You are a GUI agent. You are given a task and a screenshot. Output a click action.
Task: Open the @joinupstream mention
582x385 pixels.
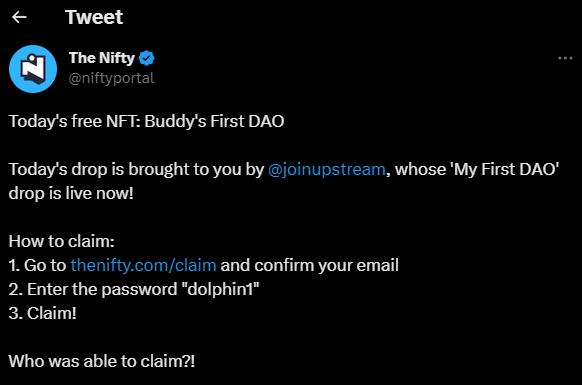click(327, 170)
